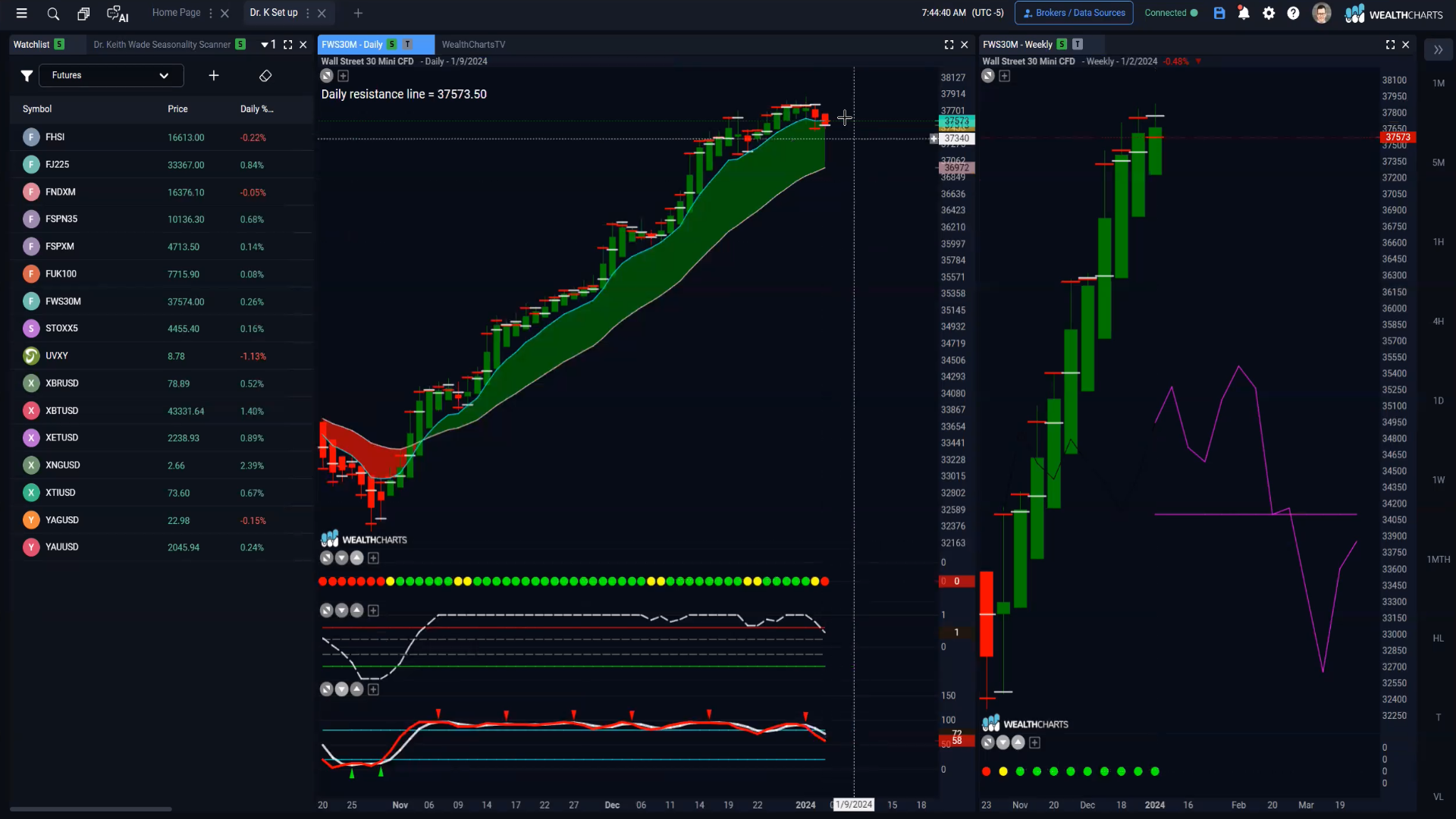This screenshot has height=819, width=1456.
Task: Click the eraser icon in the watchlist
Action: pyautogui.click(x=265, y=75)
